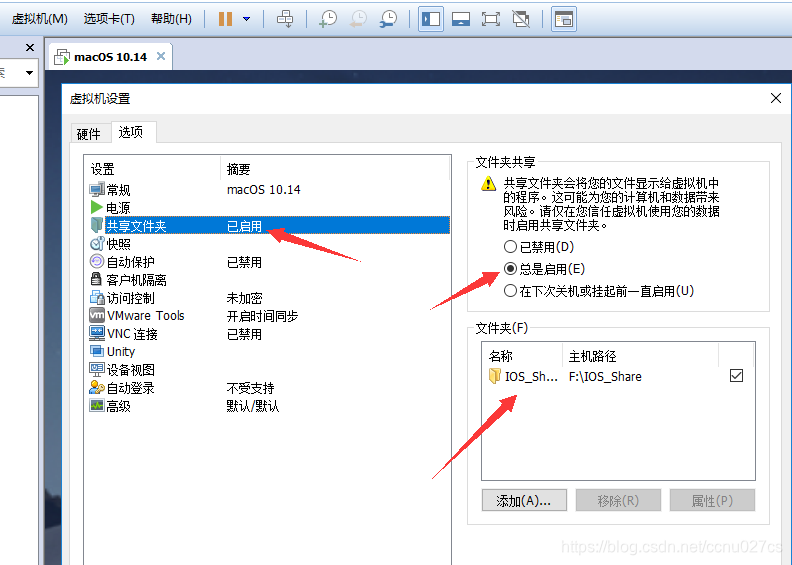The height and width of the screenshot is (565, 792).
Task: Click the 移除(R) button
Action: click(618, 500)
